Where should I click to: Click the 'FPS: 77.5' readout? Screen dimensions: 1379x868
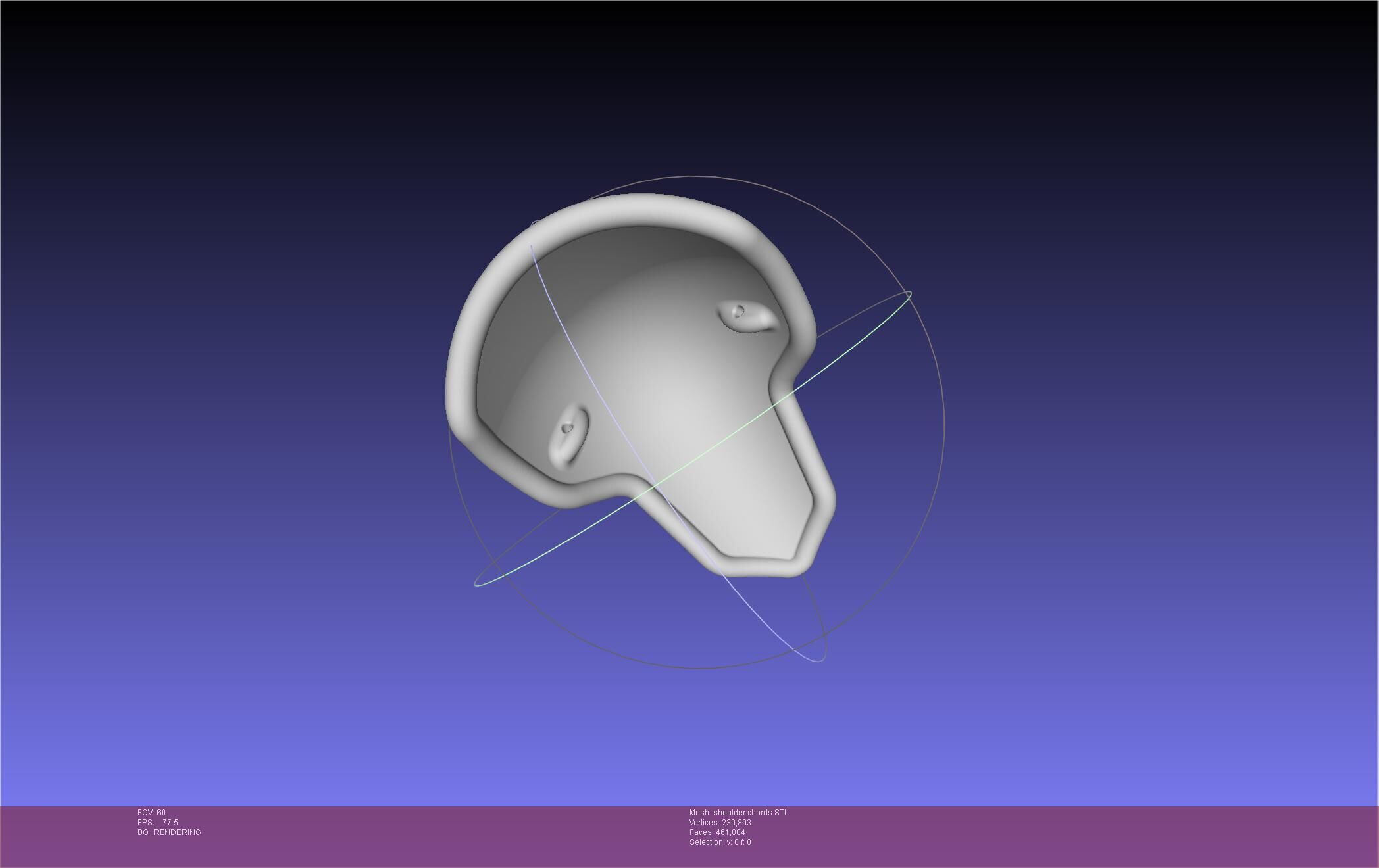tap(158, 823)
